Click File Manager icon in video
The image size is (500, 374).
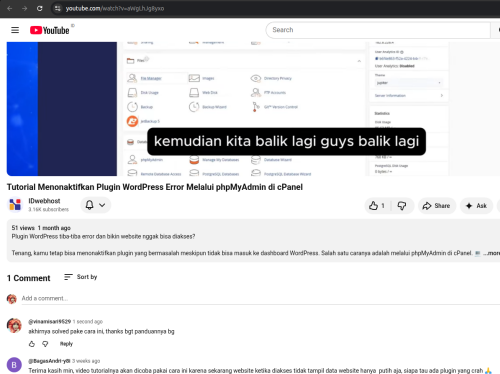[132, 78]
